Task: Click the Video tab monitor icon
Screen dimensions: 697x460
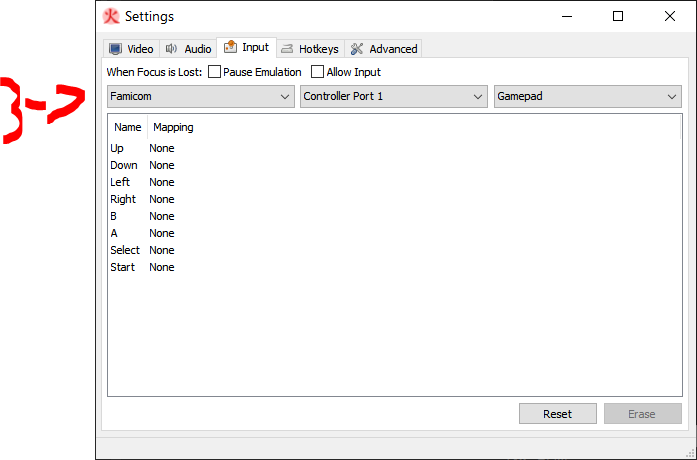Action: (x=116, y=49)
